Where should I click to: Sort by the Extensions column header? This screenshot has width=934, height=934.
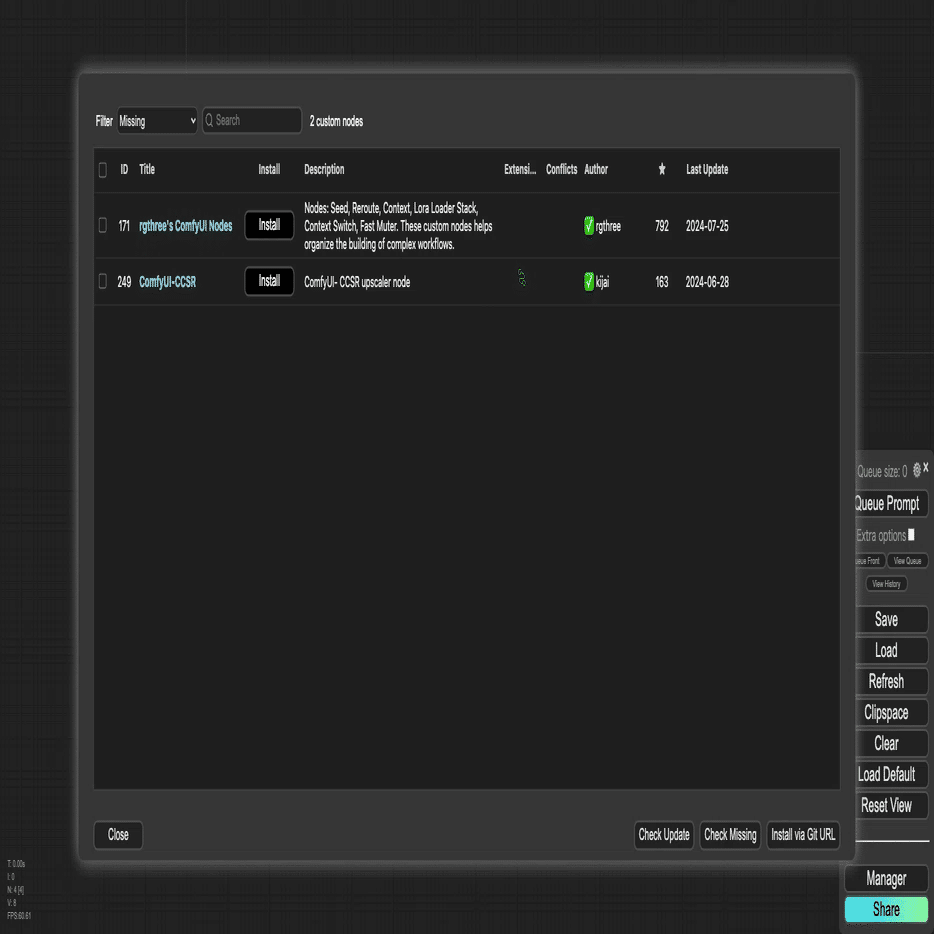click(x=520, y=169)
